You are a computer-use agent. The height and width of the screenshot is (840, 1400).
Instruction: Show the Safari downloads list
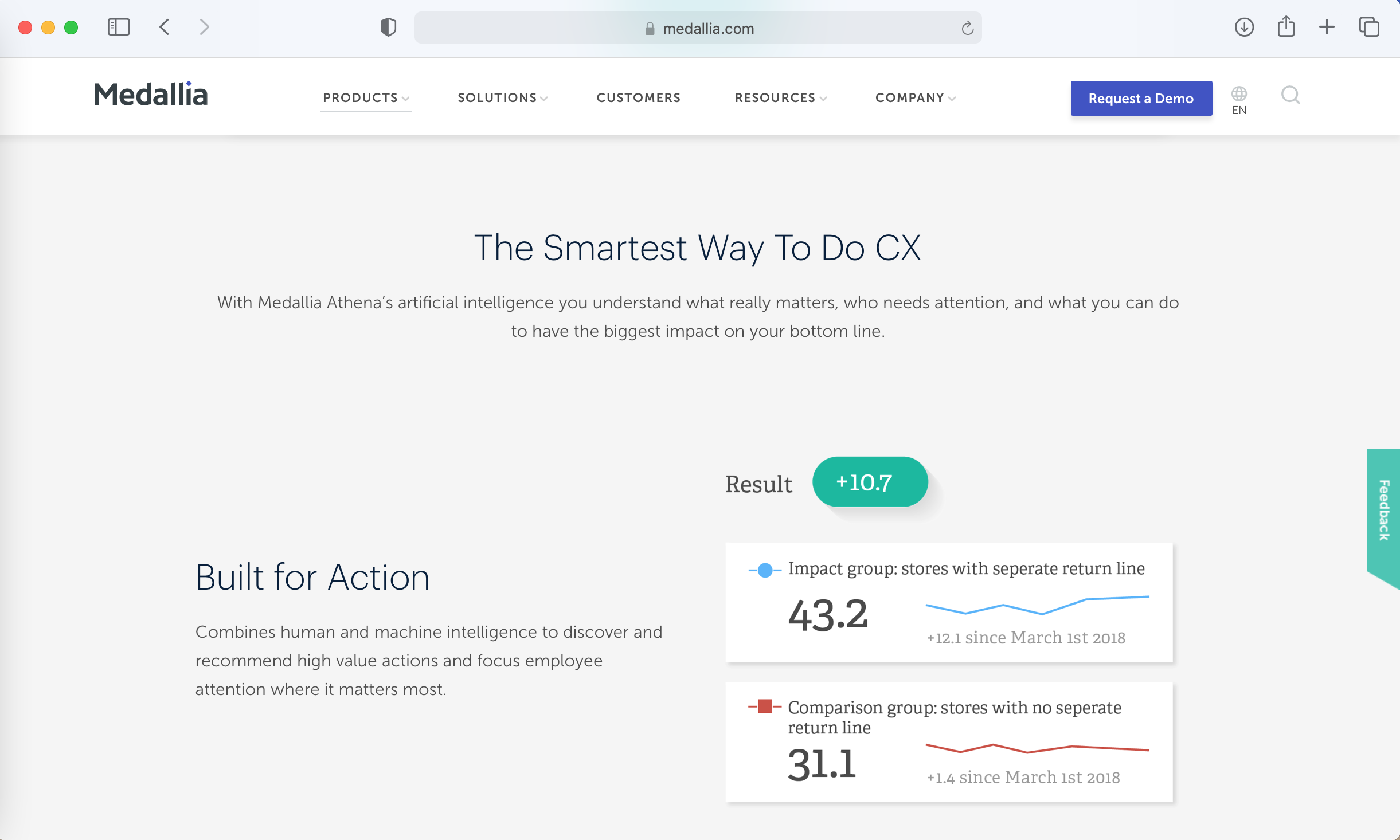pyautogui.click(x=1244, y=27)
